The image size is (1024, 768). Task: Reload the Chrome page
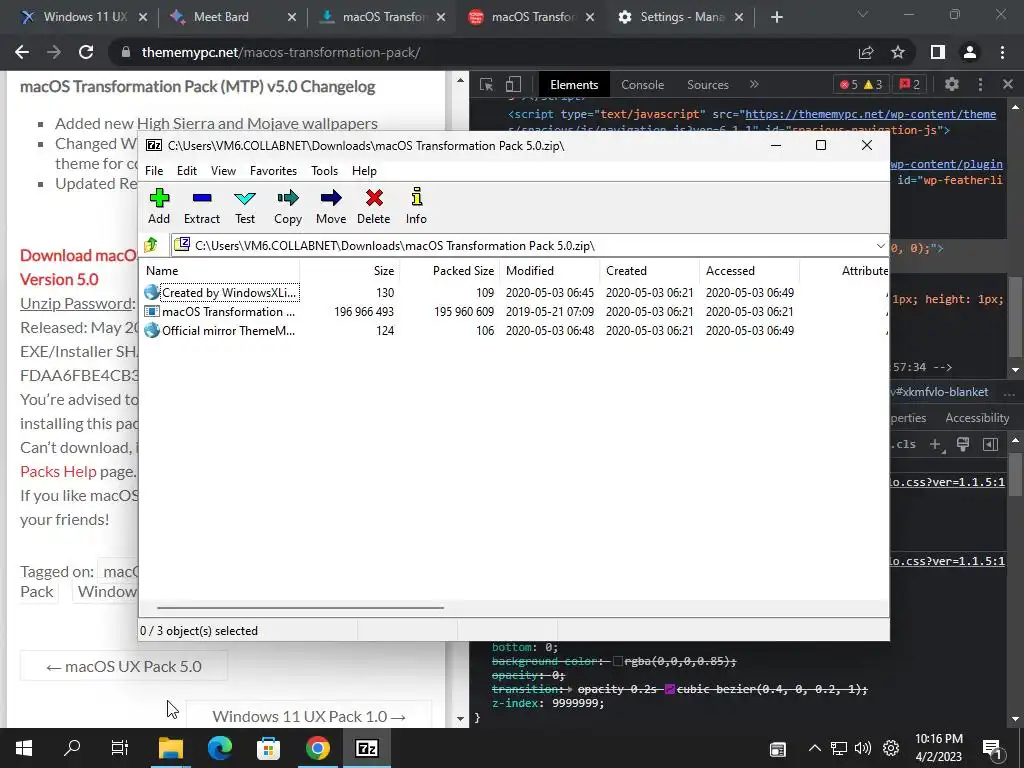[86, 52]
